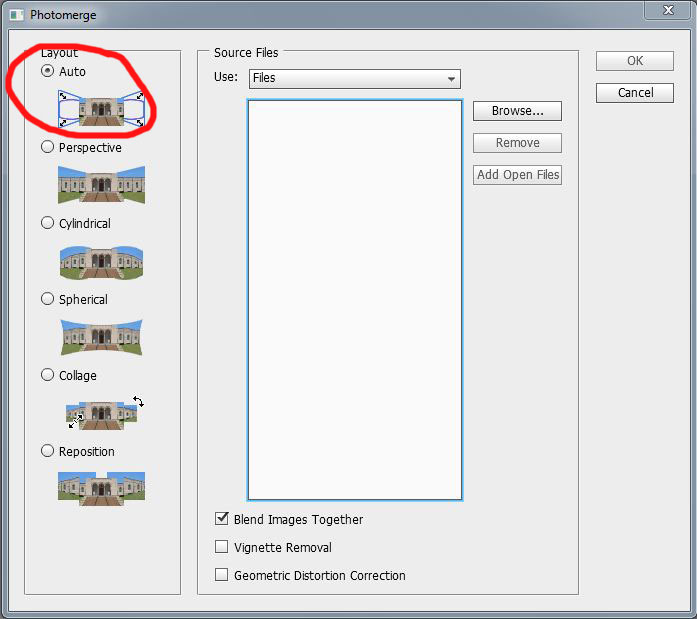Cancel the Photomerge dialog

(635, 93)
